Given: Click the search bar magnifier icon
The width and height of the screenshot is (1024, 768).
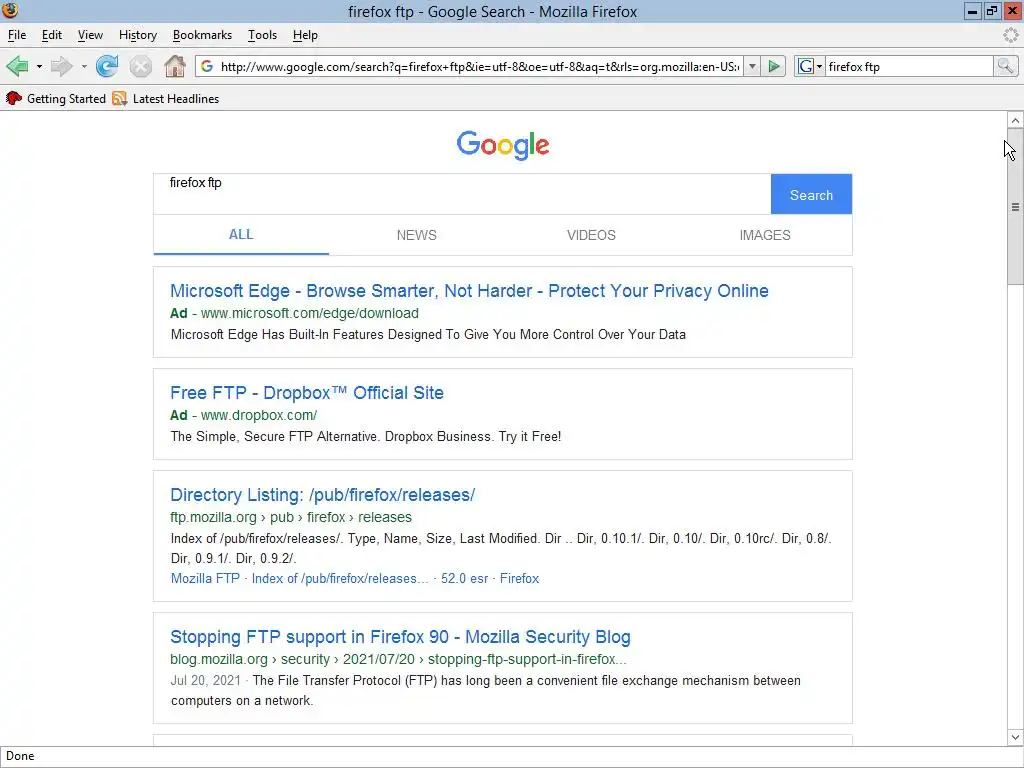Looking at the screenshot, I should coord(1006,66).
